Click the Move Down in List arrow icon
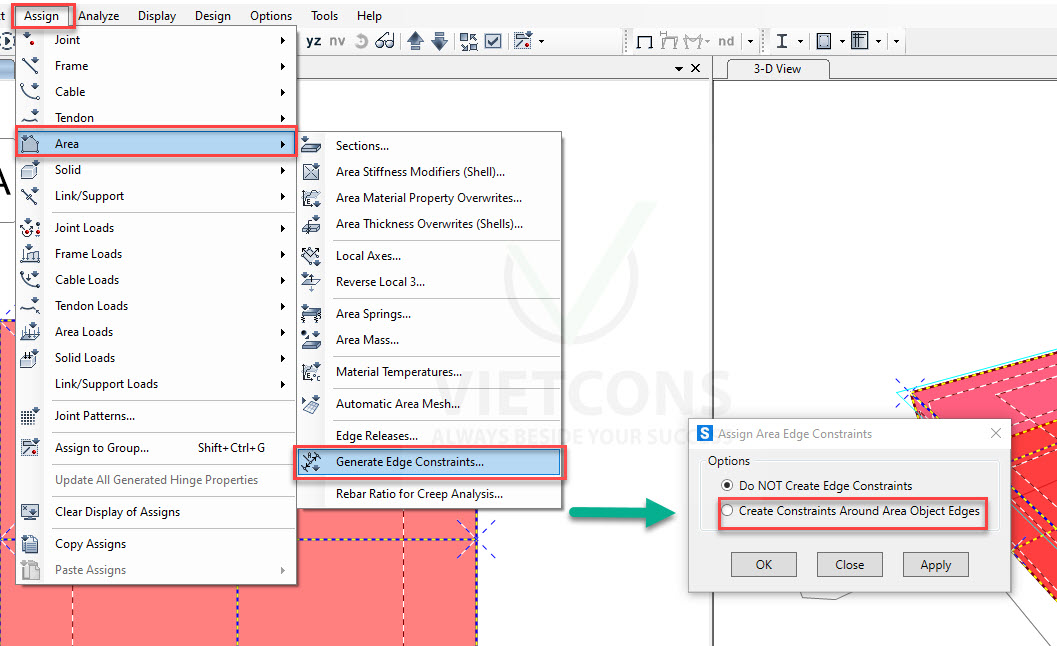The height and width of the screenshot is (646, 1057). coord(440,41)
